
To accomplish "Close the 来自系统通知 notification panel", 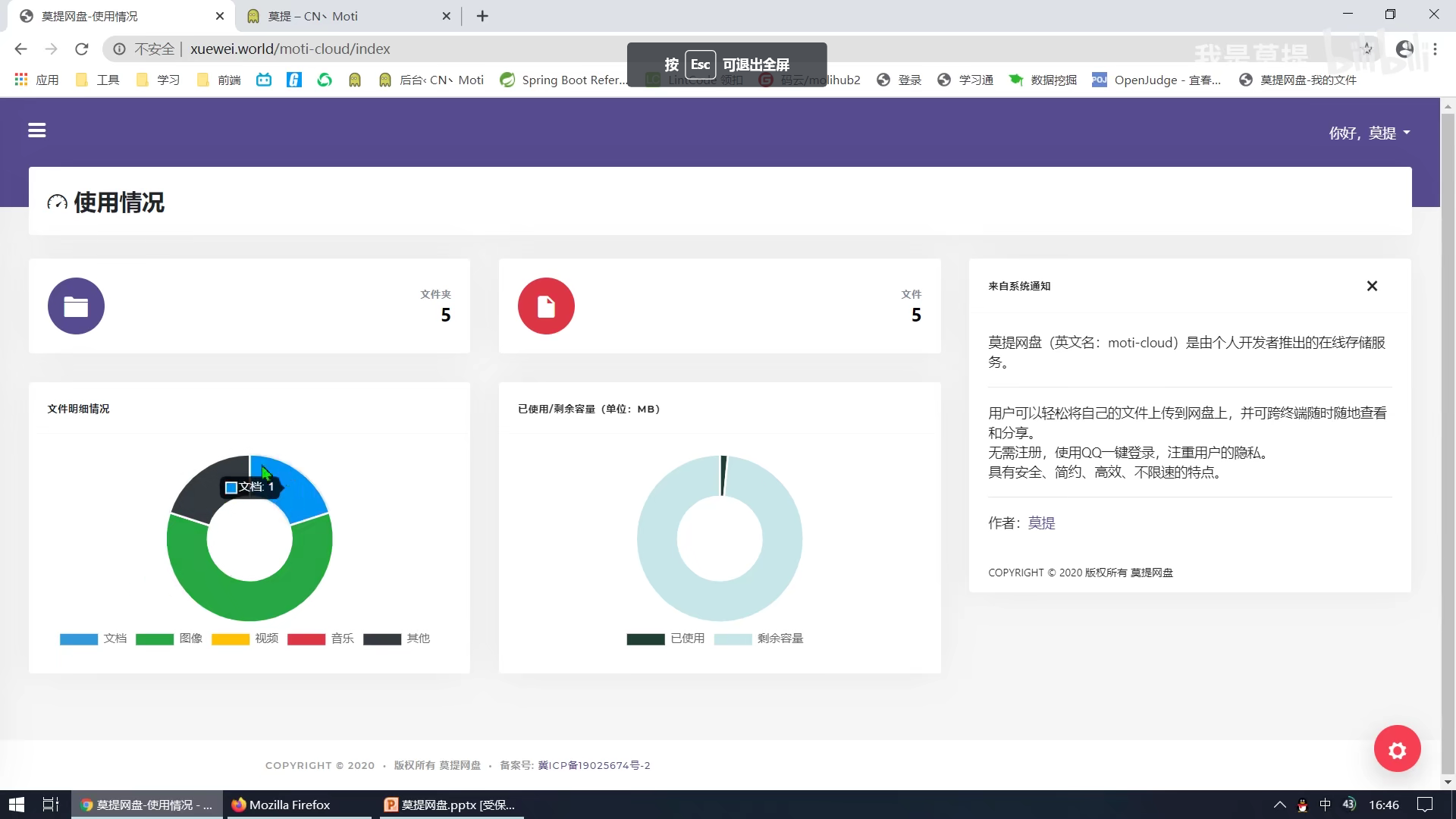I will point(1371,286).
